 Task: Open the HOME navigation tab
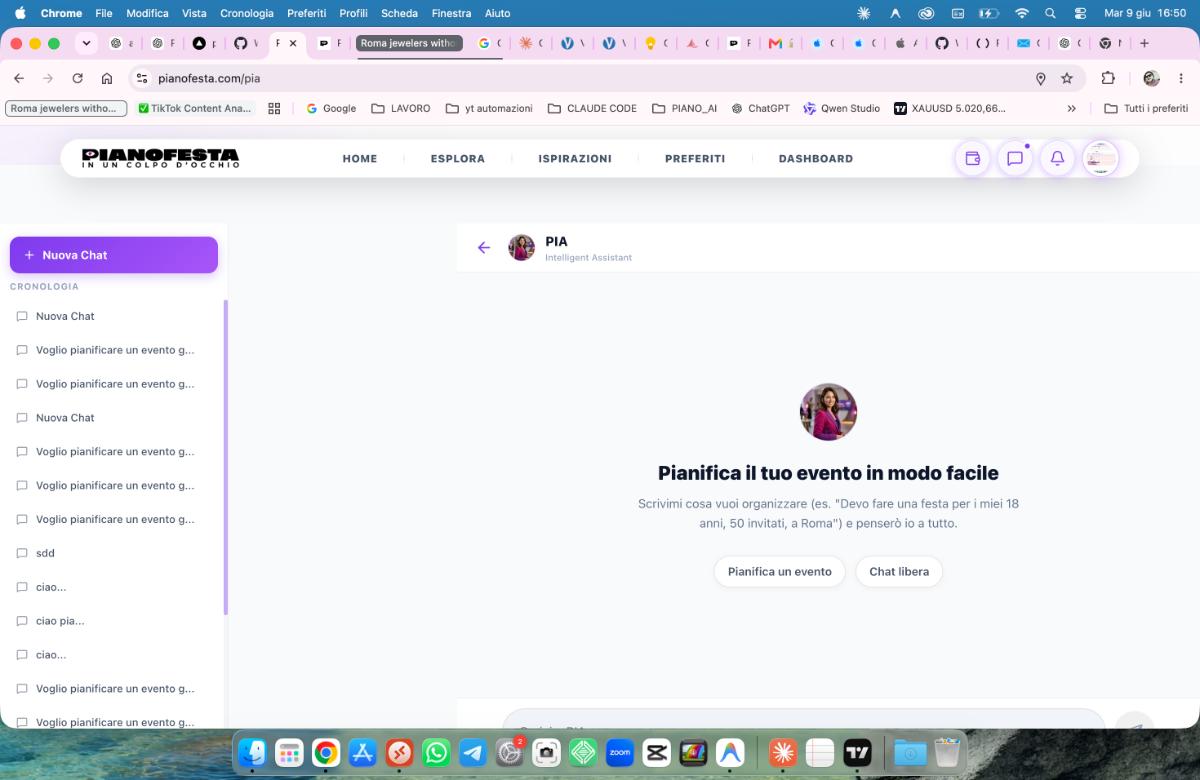coord(360,158)
